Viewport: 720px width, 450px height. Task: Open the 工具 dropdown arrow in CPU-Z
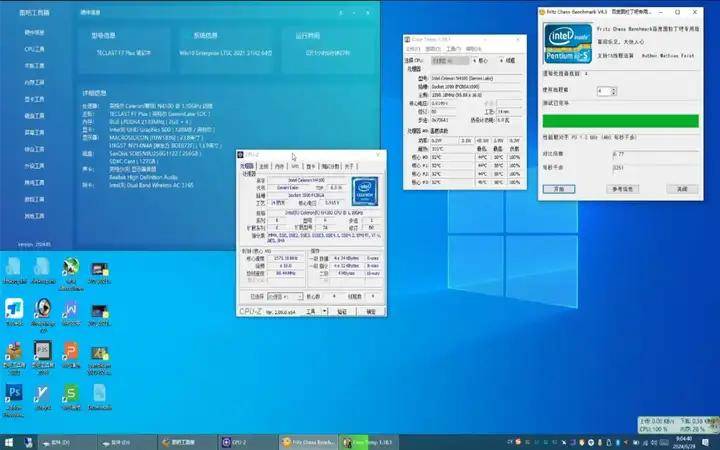click(x=324, y=311)
